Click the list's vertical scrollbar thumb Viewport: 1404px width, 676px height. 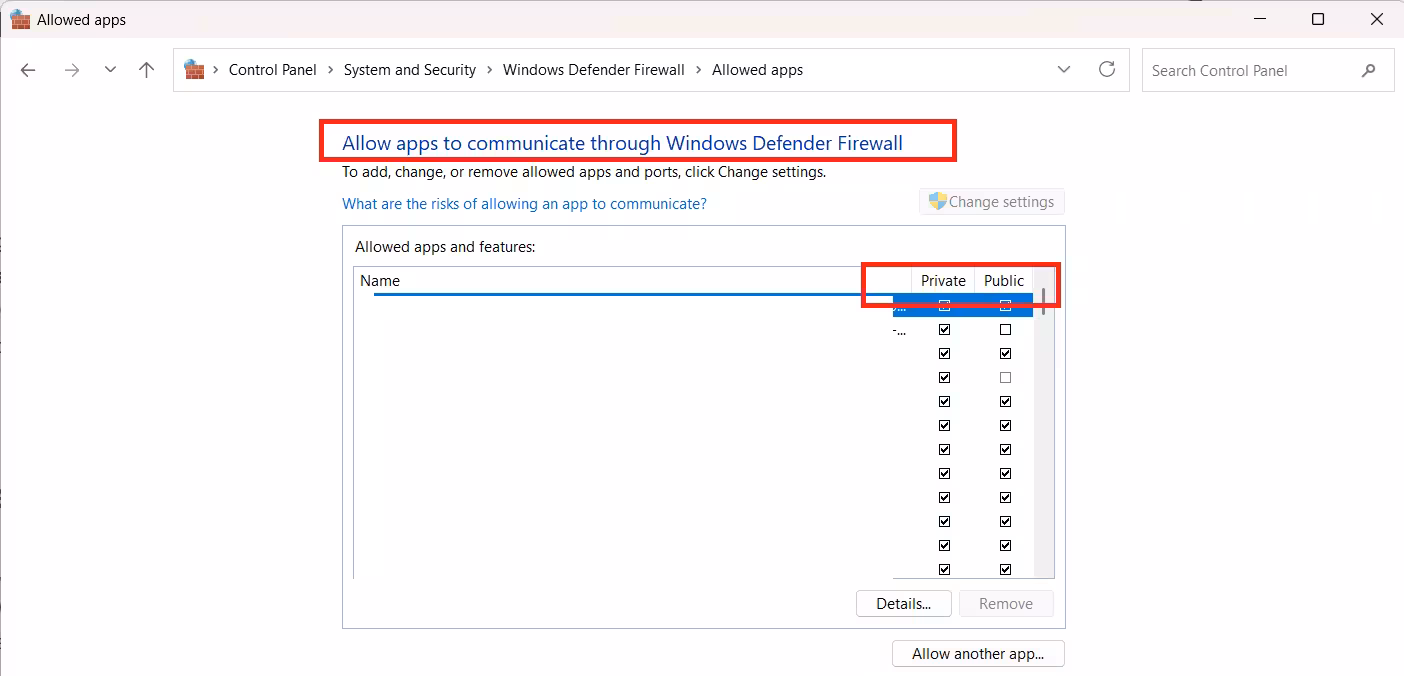pyautogui.click(x=1044, y=301)
